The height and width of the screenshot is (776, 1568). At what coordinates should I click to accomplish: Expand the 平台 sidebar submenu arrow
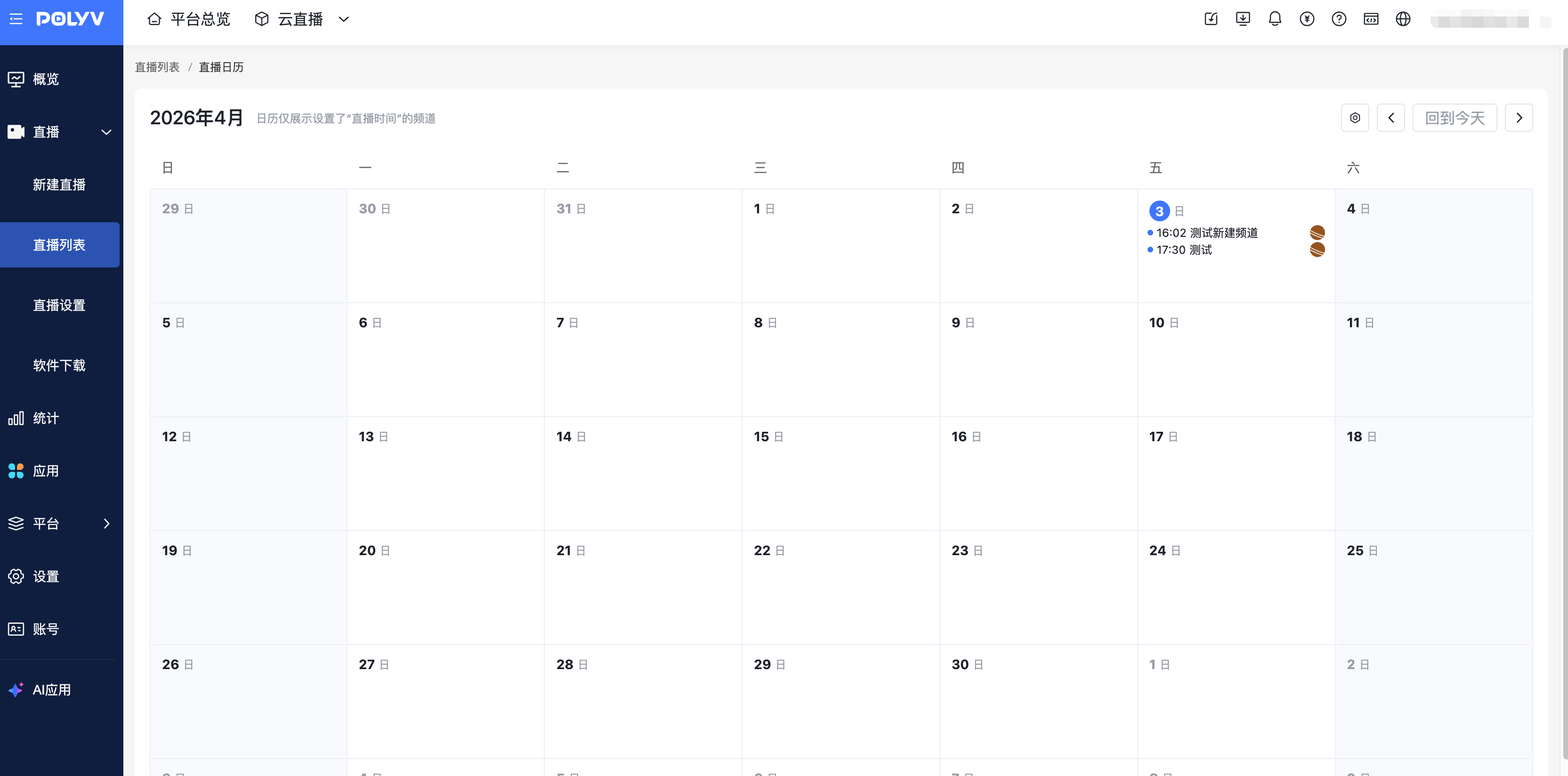(106, 524)
